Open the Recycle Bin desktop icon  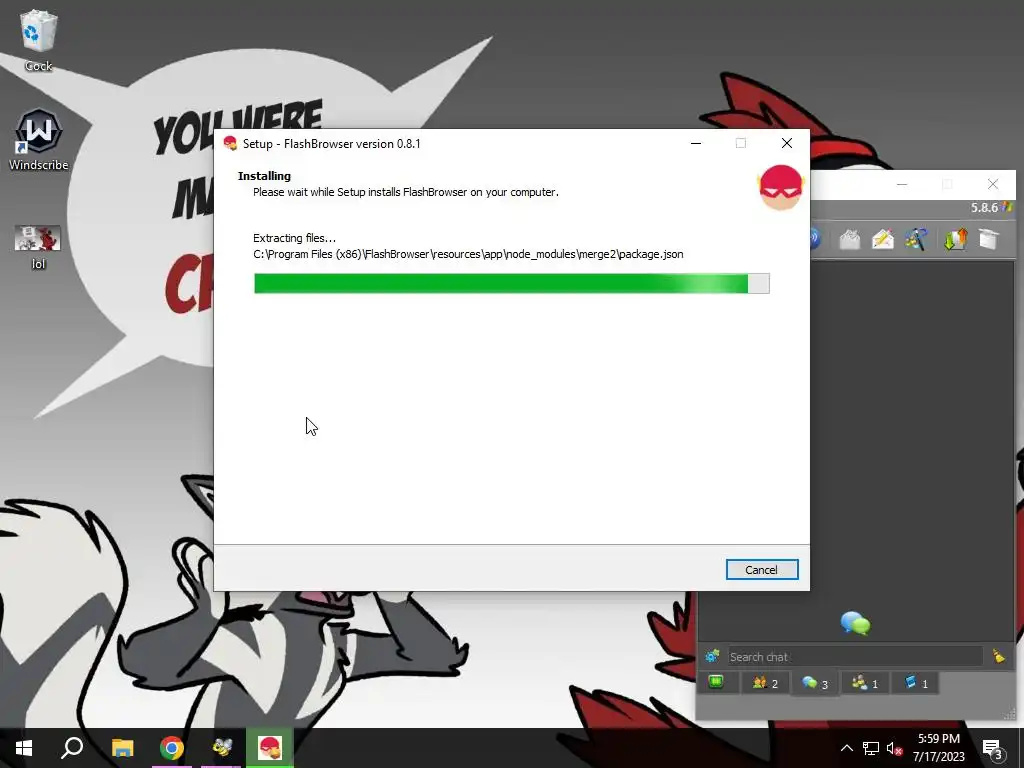(39, 40)
